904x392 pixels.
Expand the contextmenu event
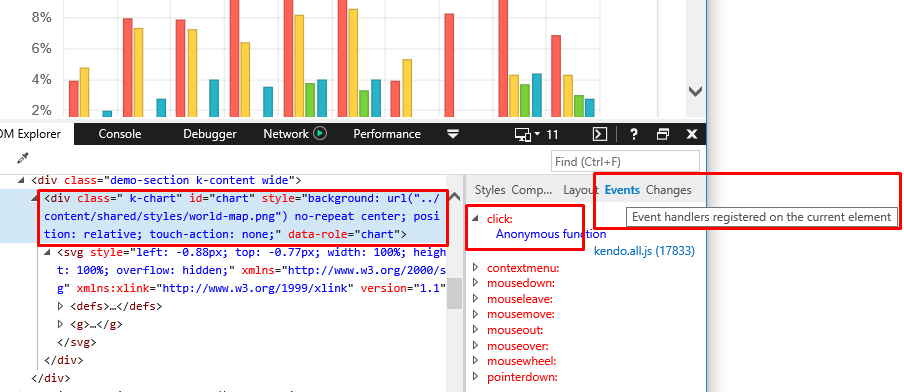[x=476, y=267]
